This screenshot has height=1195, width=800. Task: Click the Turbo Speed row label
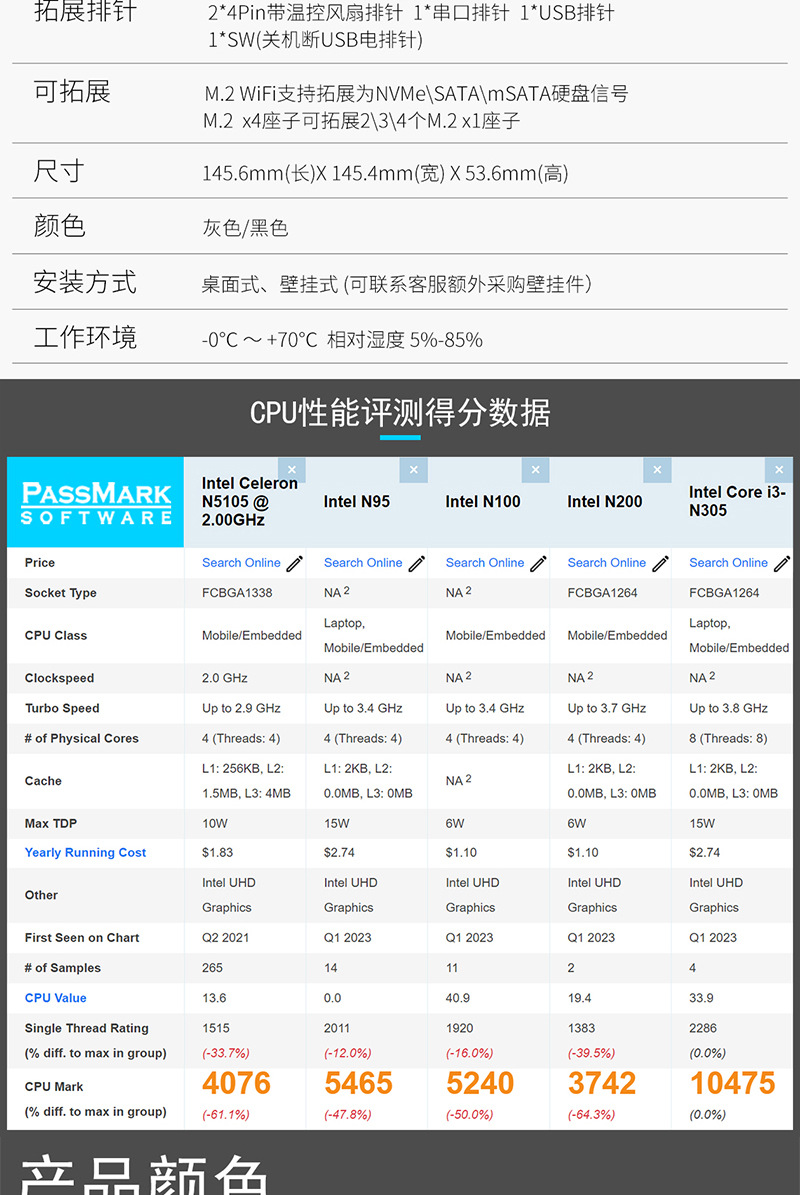pyautogui.click(x=62, y=708)
